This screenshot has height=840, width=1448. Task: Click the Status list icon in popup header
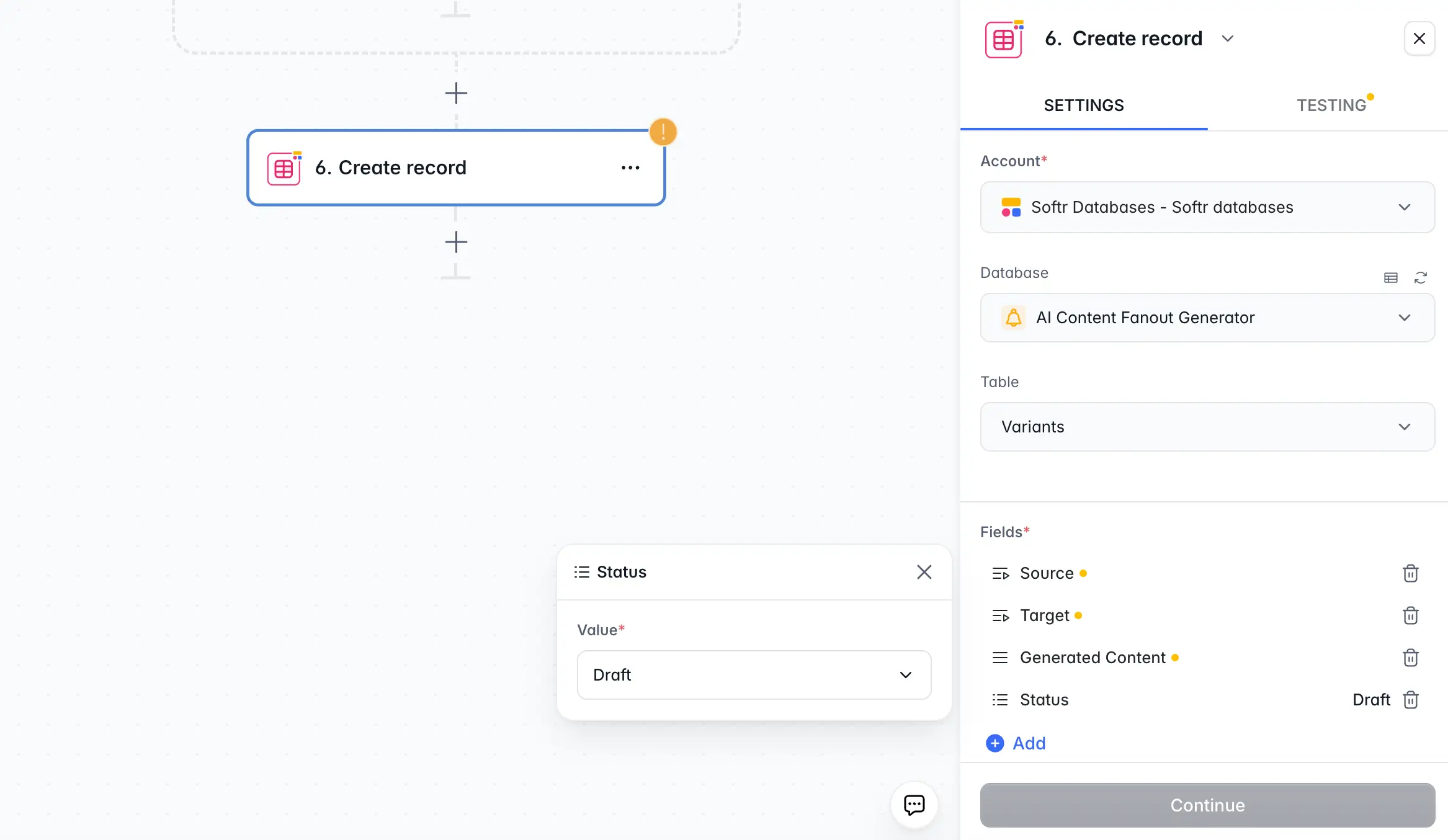pyautogui.click(x=581, y=572)
